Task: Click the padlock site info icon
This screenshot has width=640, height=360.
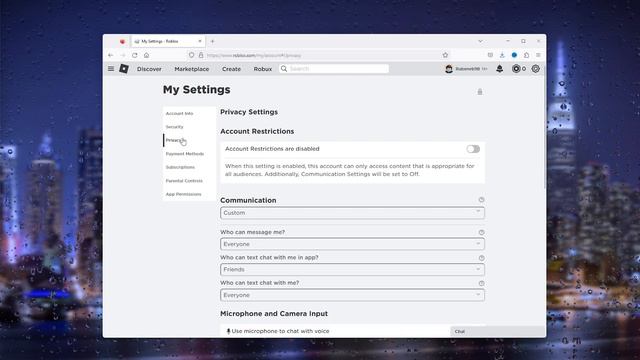Action: point(201,55)
